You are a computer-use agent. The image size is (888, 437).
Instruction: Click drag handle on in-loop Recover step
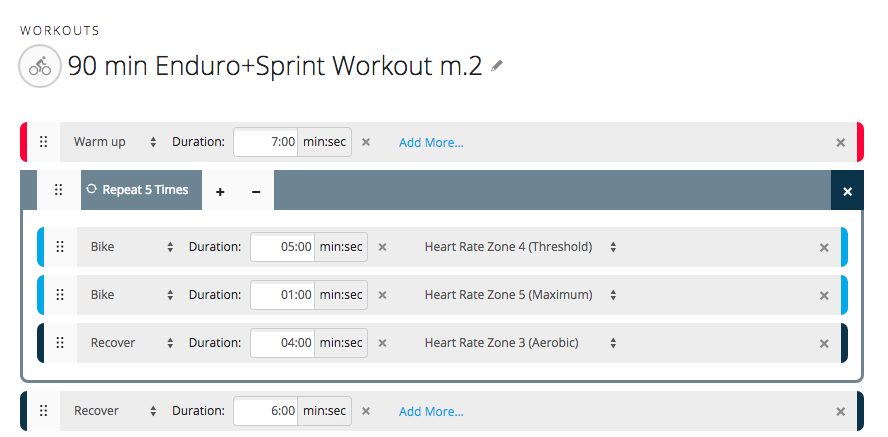pos(60,343)
